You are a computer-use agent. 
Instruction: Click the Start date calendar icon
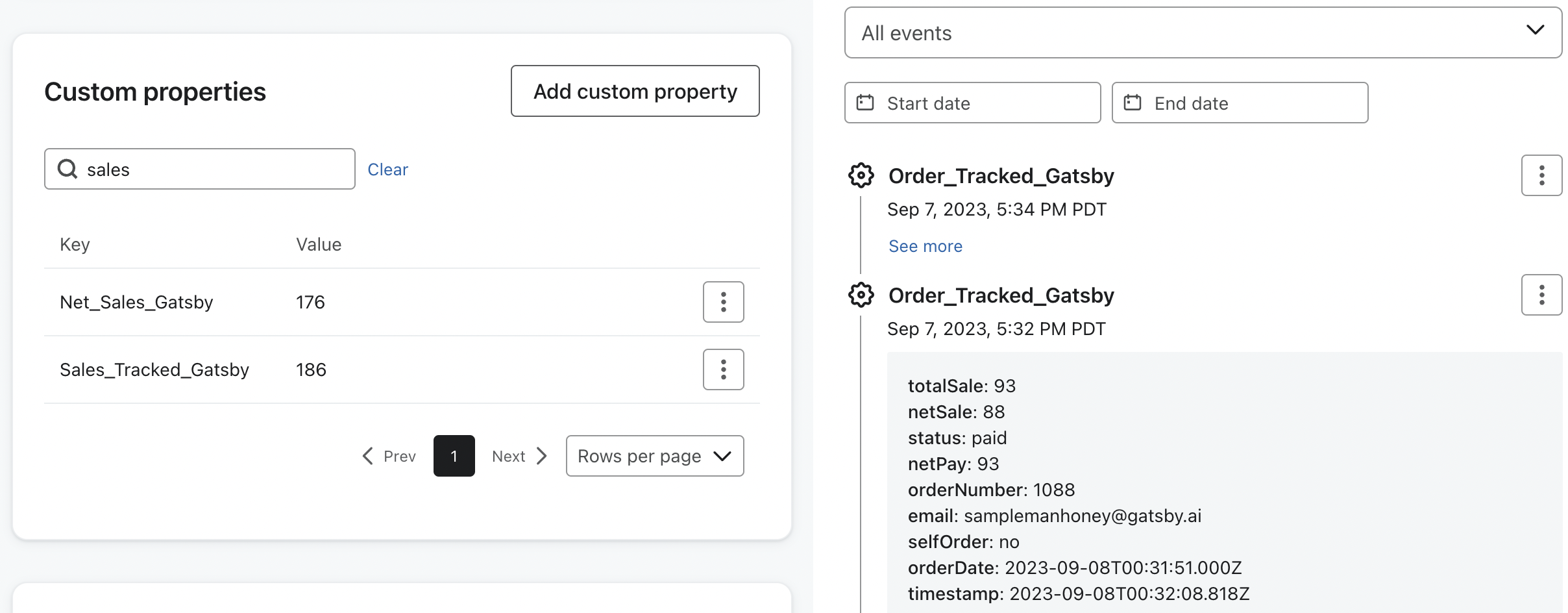(x=865, y=103)
